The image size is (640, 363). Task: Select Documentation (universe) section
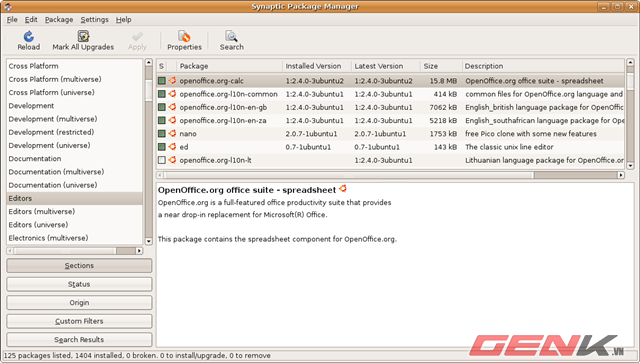(74, 185)
